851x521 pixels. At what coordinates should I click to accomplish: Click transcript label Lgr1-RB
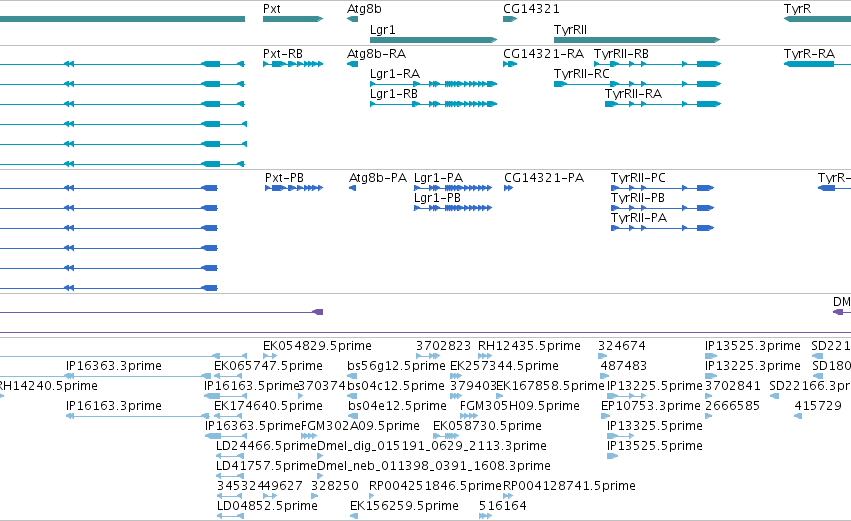tap(393, 94)
